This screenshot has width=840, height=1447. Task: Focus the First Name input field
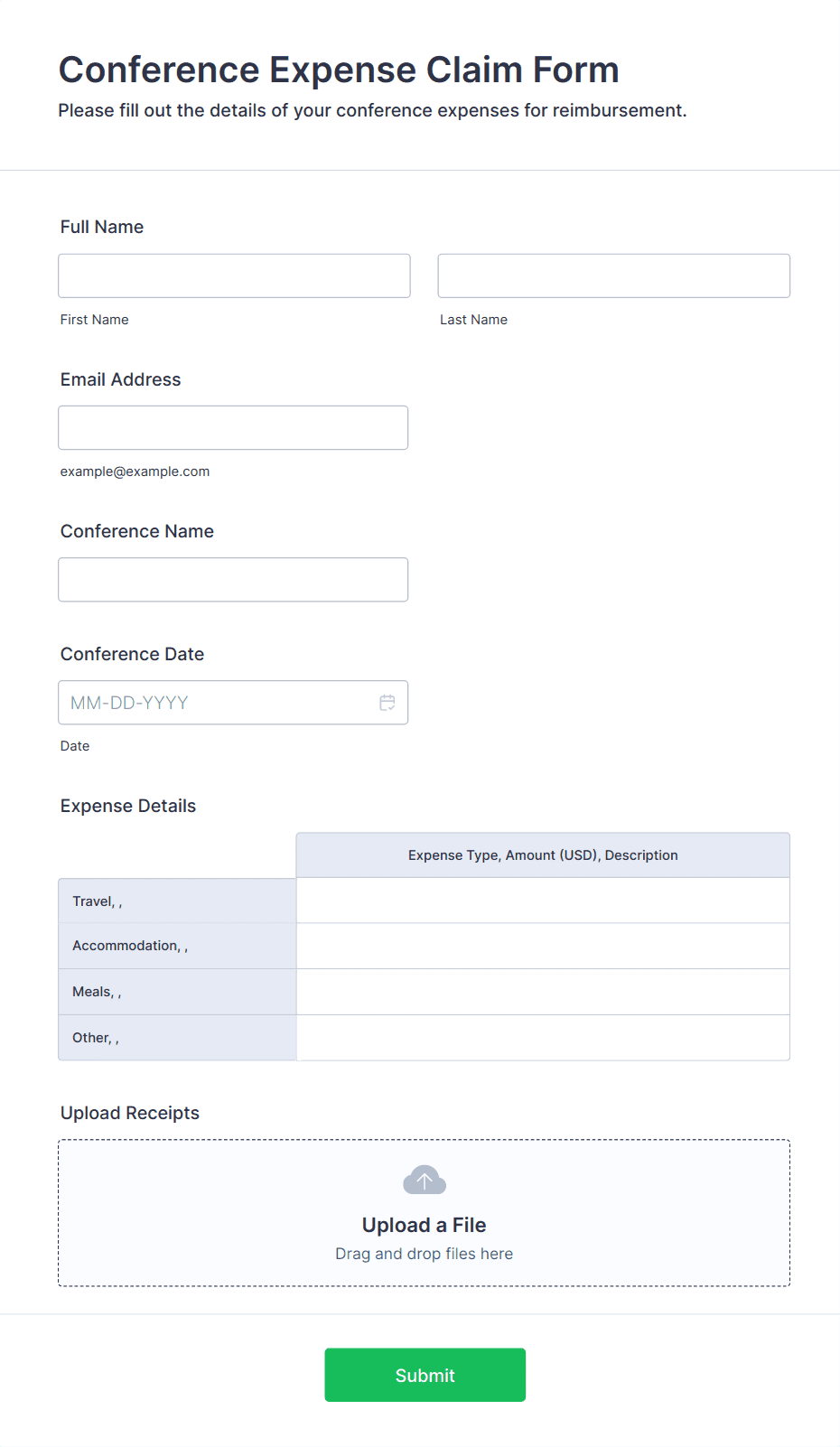point(234,275)
